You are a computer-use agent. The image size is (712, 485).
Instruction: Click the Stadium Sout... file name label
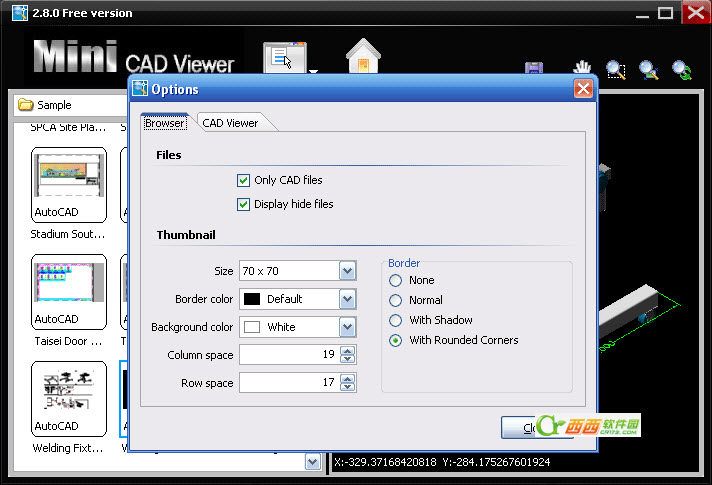tap(68, 234)
